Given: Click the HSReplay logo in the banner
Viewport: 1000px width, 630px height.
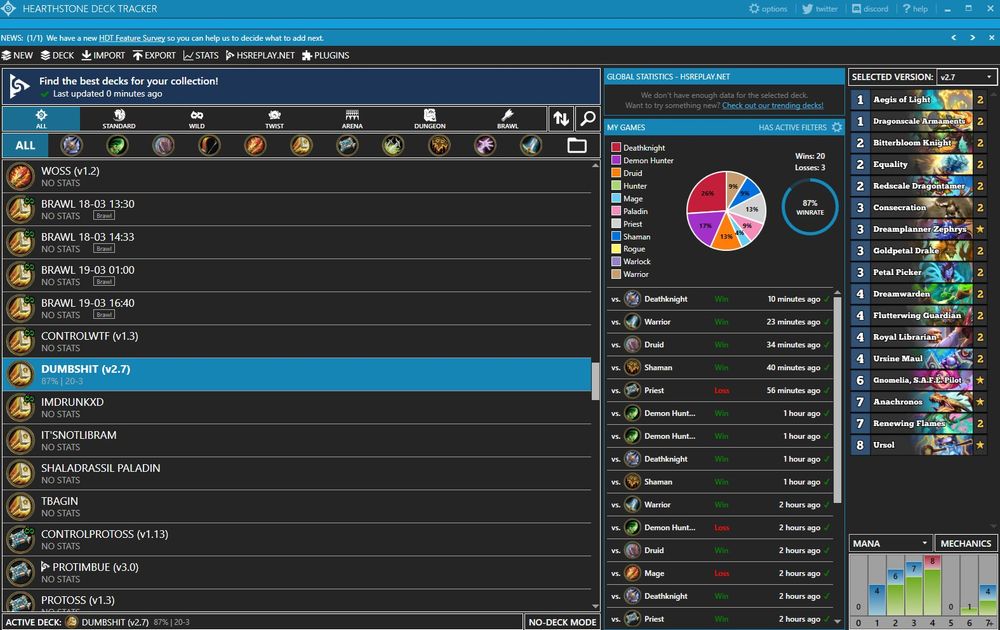Looking at the screenshot, I should pos(20,87).
